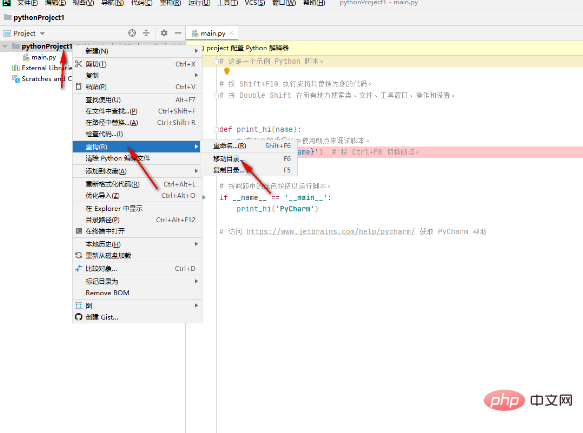Select Rename Shift+F6 in refactor submenu
This screenshot has height=433, width=583.
pos(249,146)
